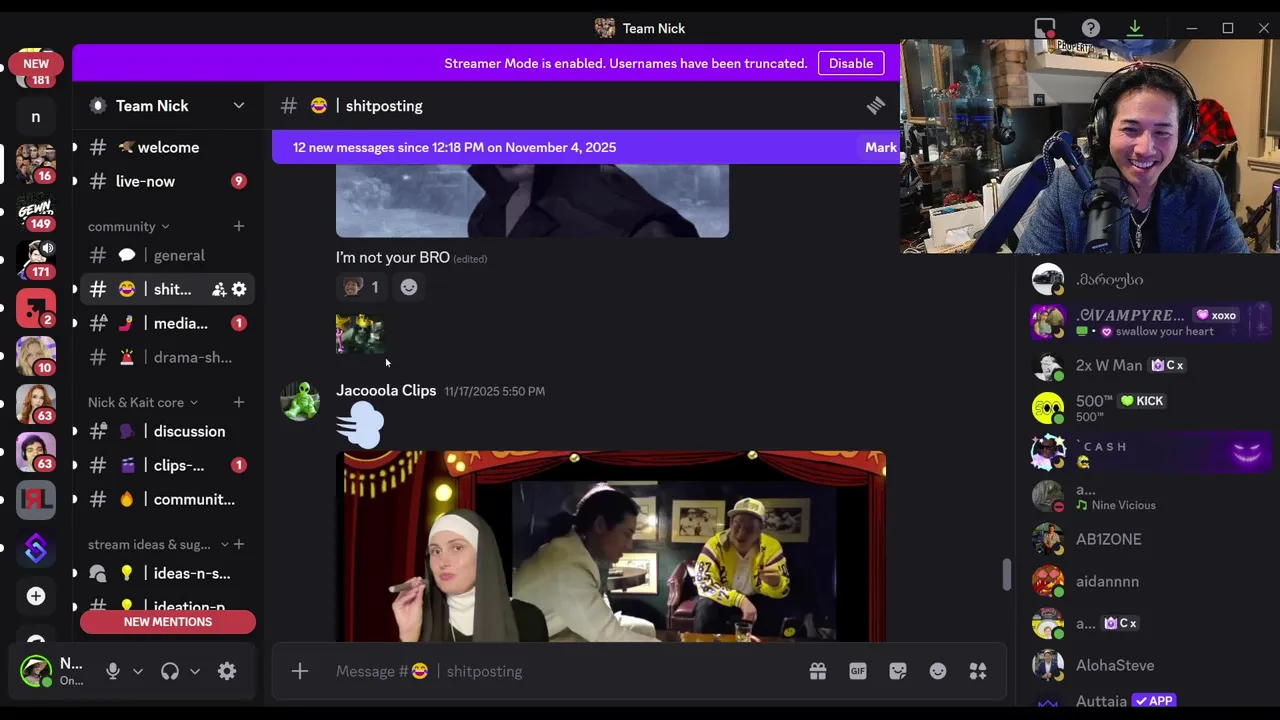Open the nun video embed thumbnail
The width and height of the screenshot is (1280, 720).
611,546
